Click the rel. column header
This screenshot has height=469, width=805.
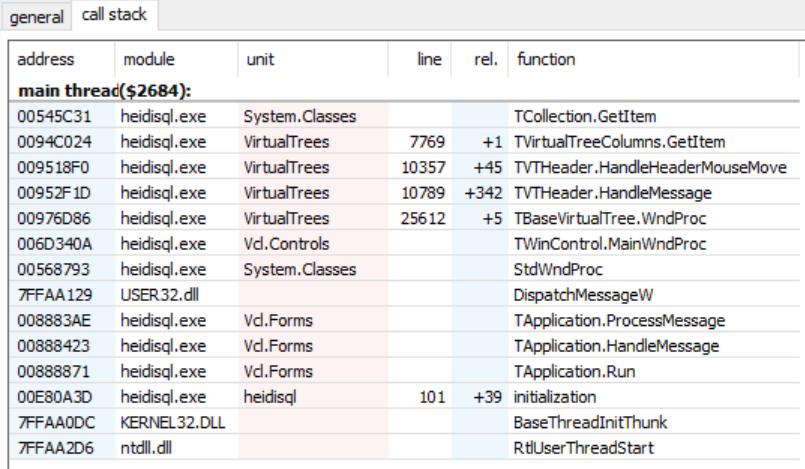tap(480, 60)
